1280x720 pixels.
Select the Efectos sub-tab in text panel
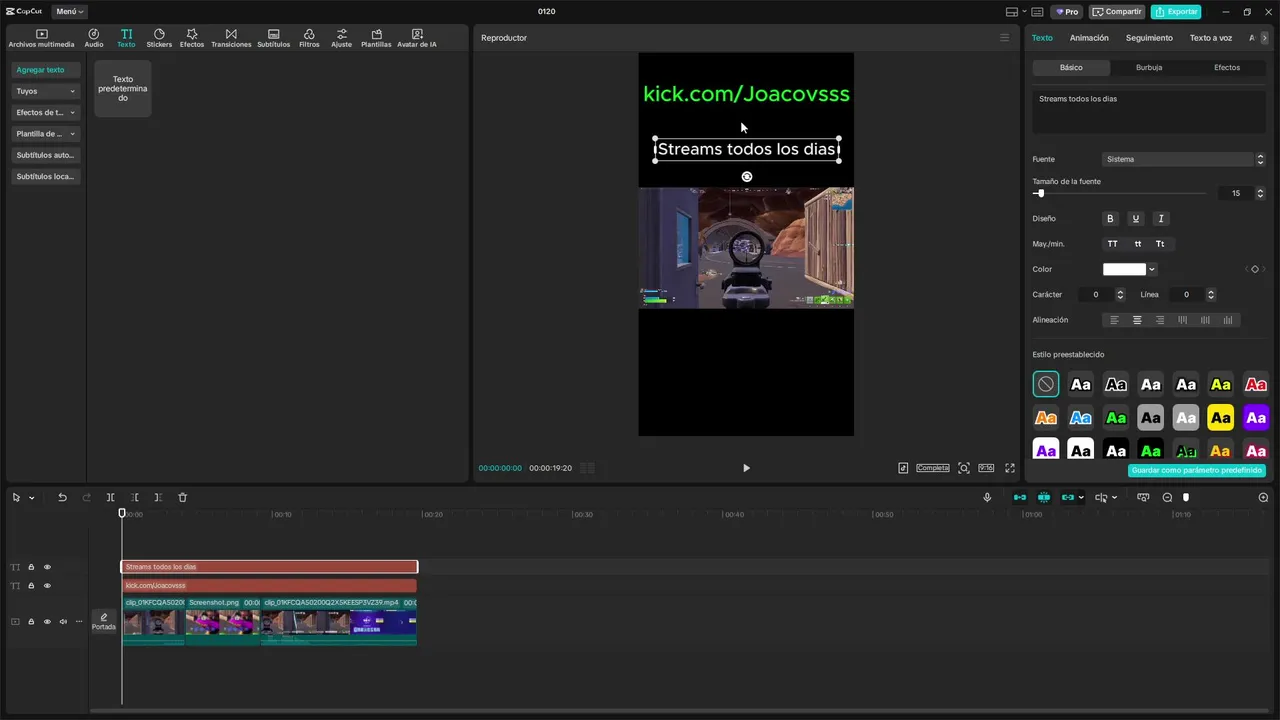(x=1227, y=67)
